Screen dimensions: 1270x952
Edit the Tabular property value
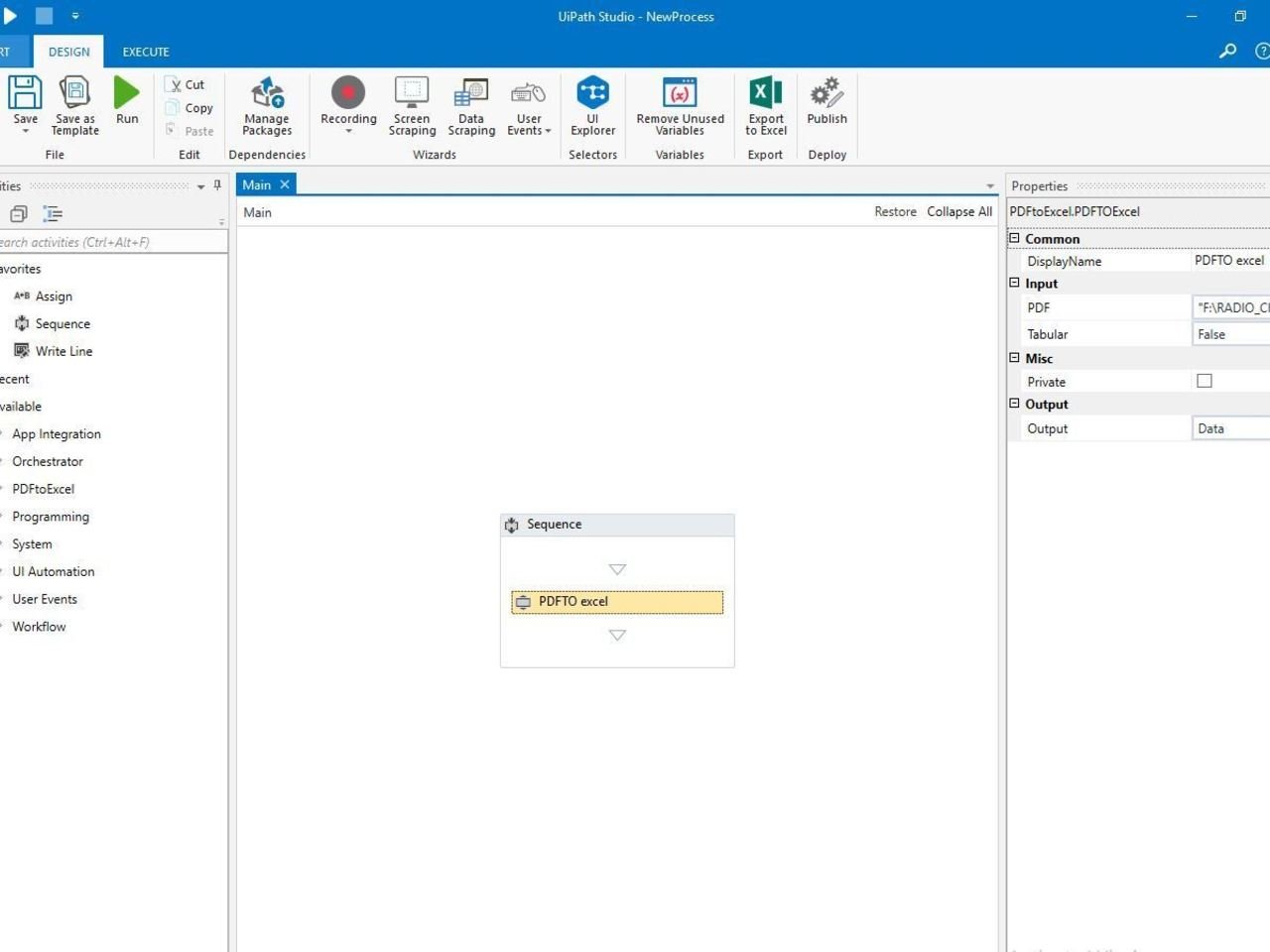pyautogui.click(x=1231, y=334)
